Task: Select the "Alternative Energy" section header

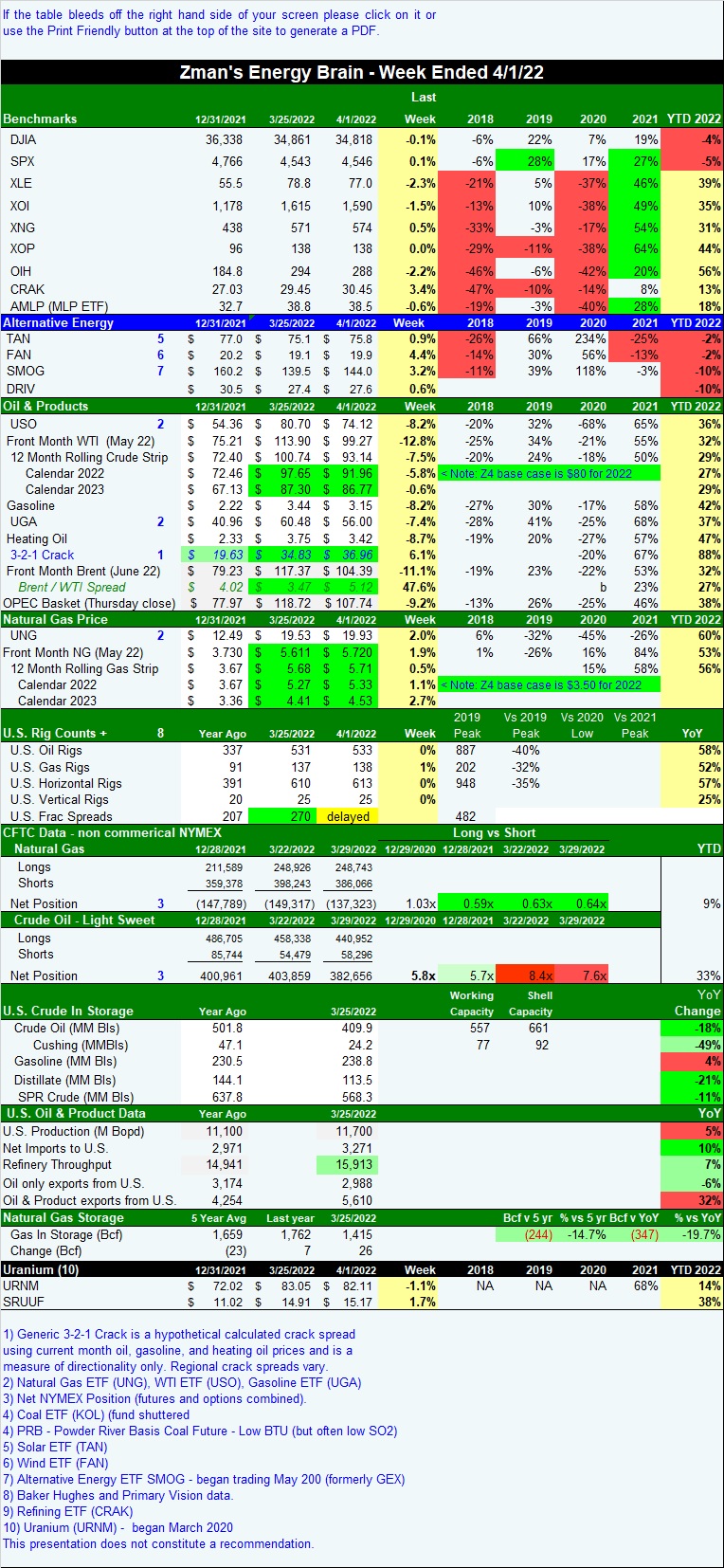Action: coord(59,322)
